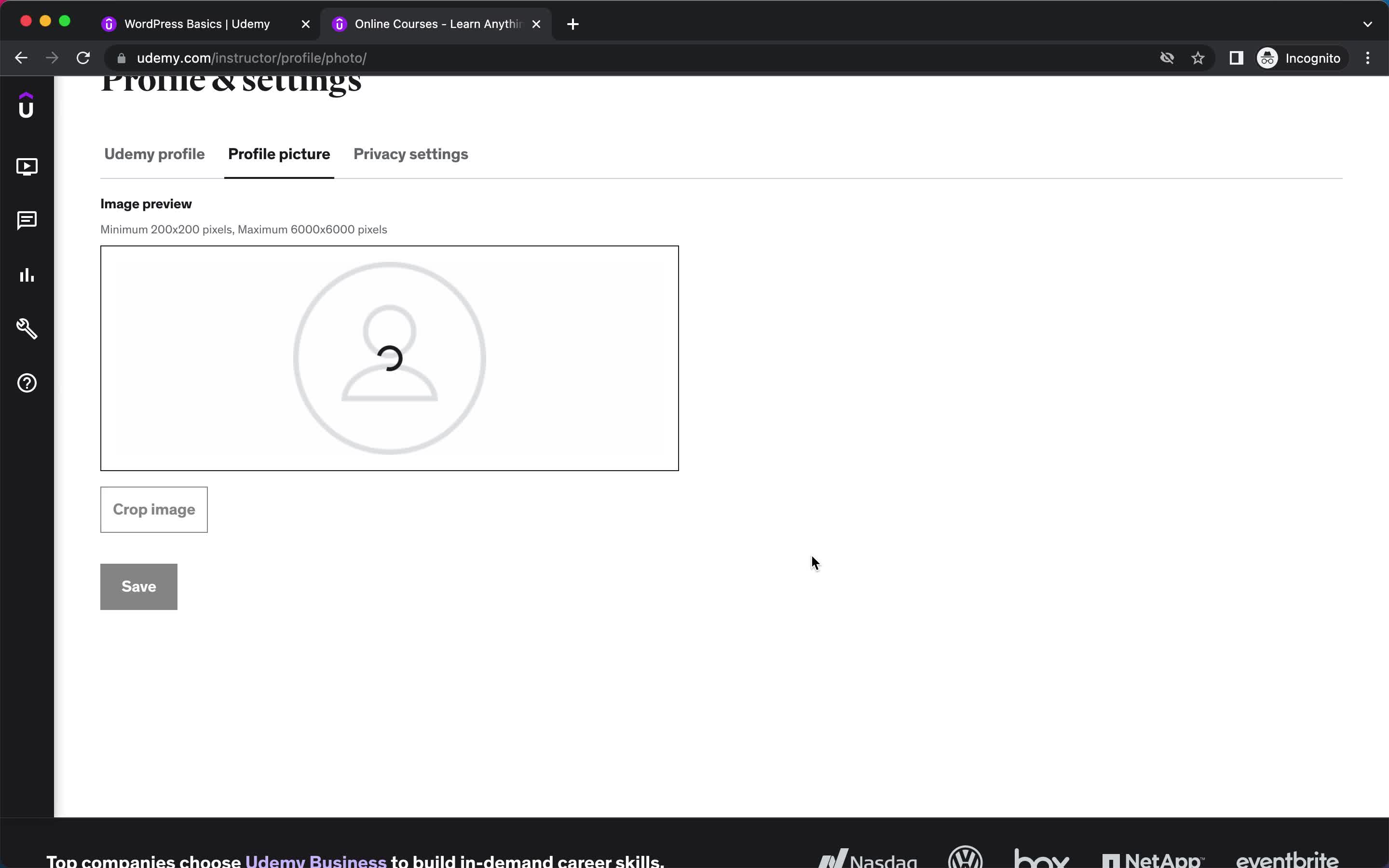Open the Communication chat icon in sidebar
1389x868 pixels.
27,220
